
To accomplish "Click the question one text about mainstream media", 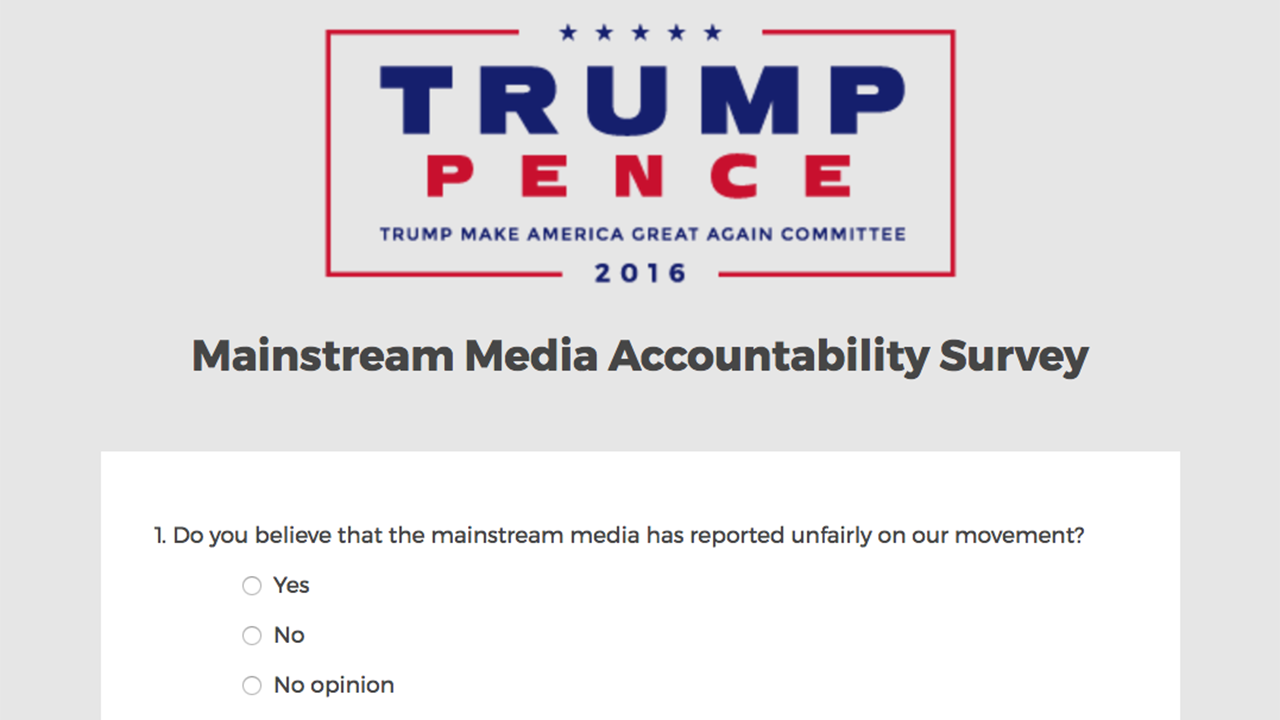I will [628, 536].
